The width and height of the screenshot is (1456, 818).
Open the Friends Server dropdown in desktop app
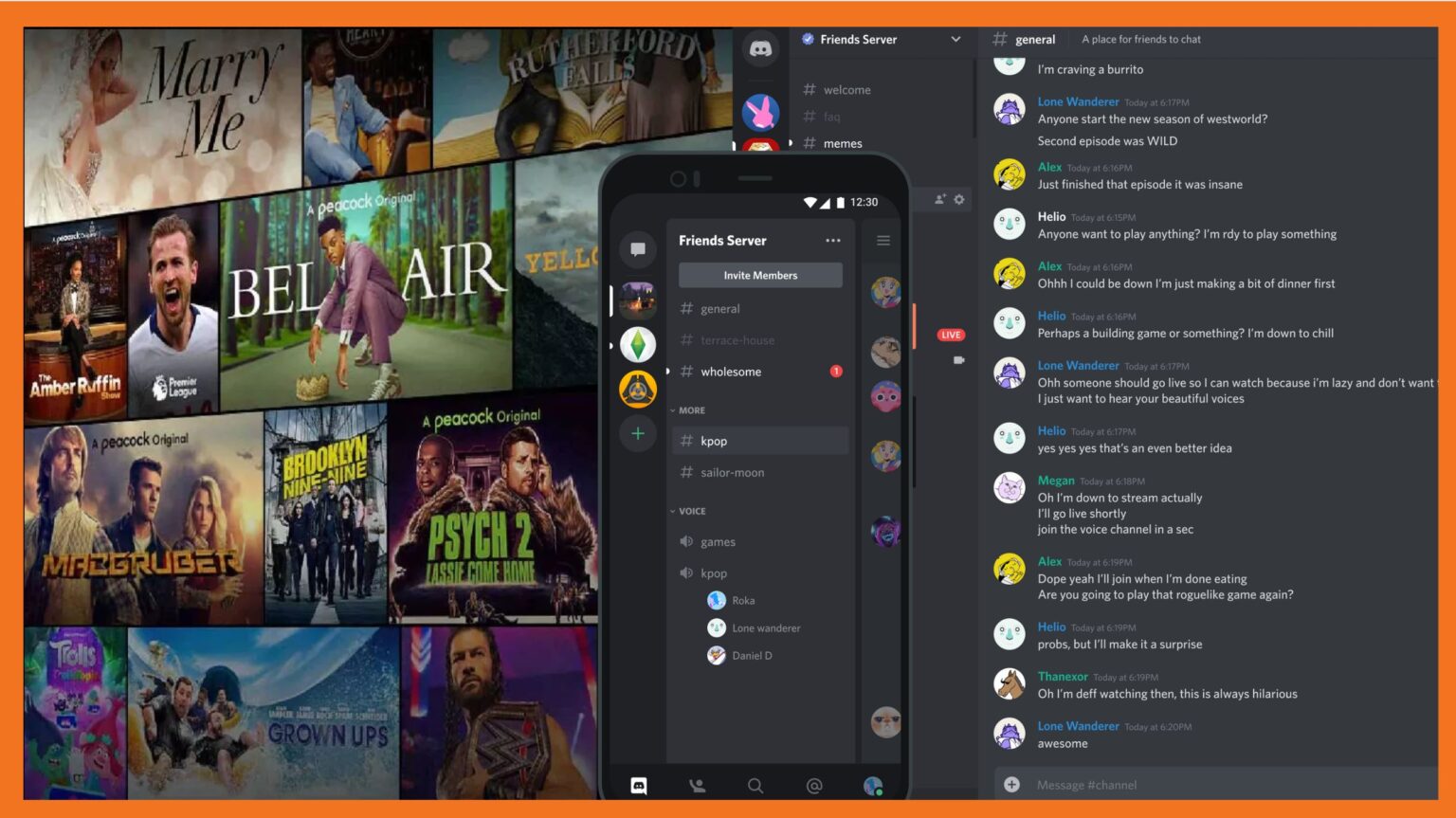click(955, 39)
